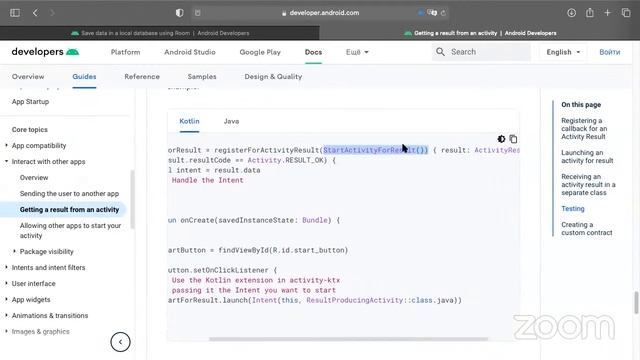
Task: Jump to Receiving an activity result in a separate class
Action: click(588, 184)
